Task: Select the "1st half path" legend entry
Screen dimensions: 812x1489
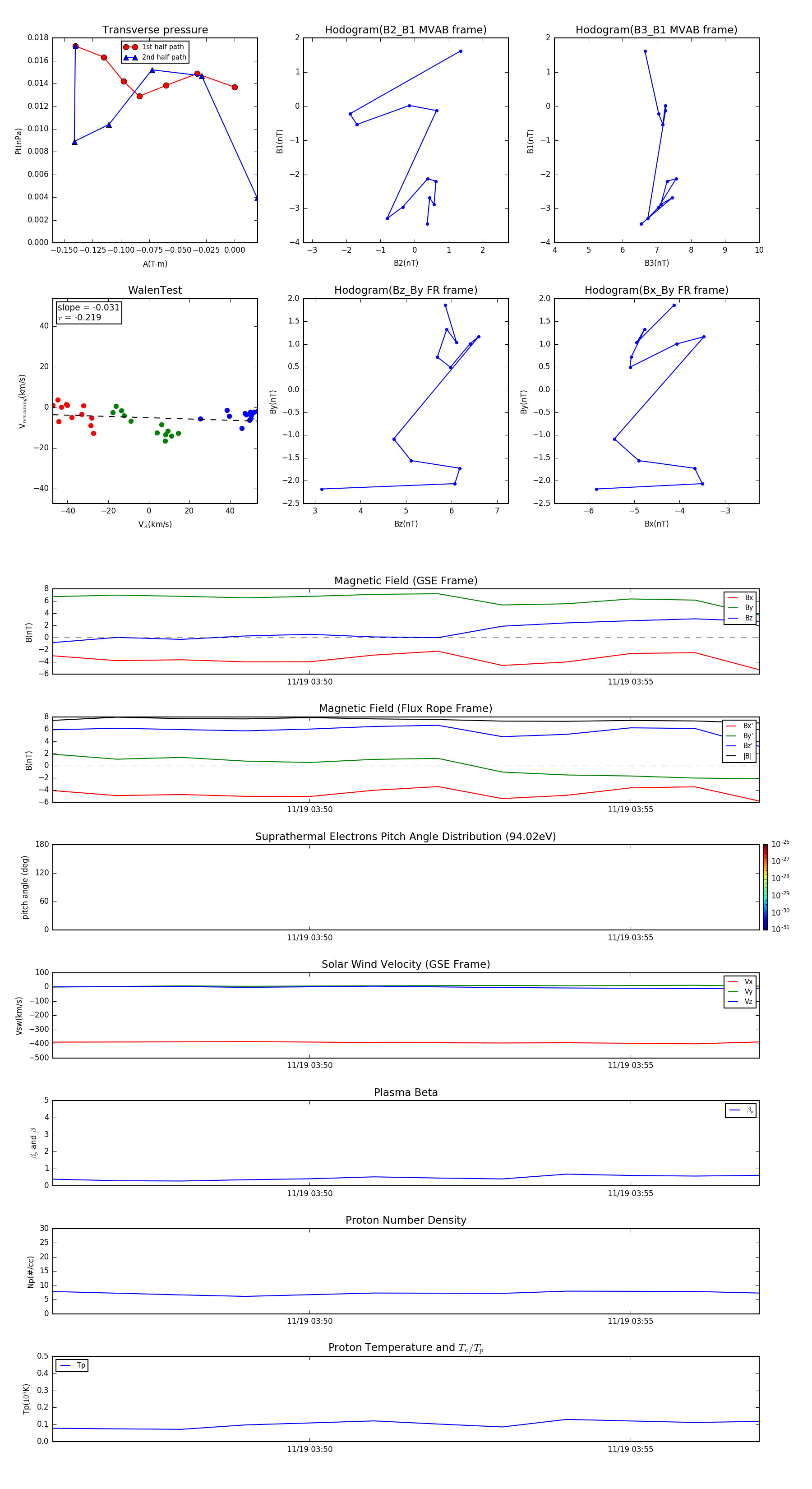Action: click(154, 47)
